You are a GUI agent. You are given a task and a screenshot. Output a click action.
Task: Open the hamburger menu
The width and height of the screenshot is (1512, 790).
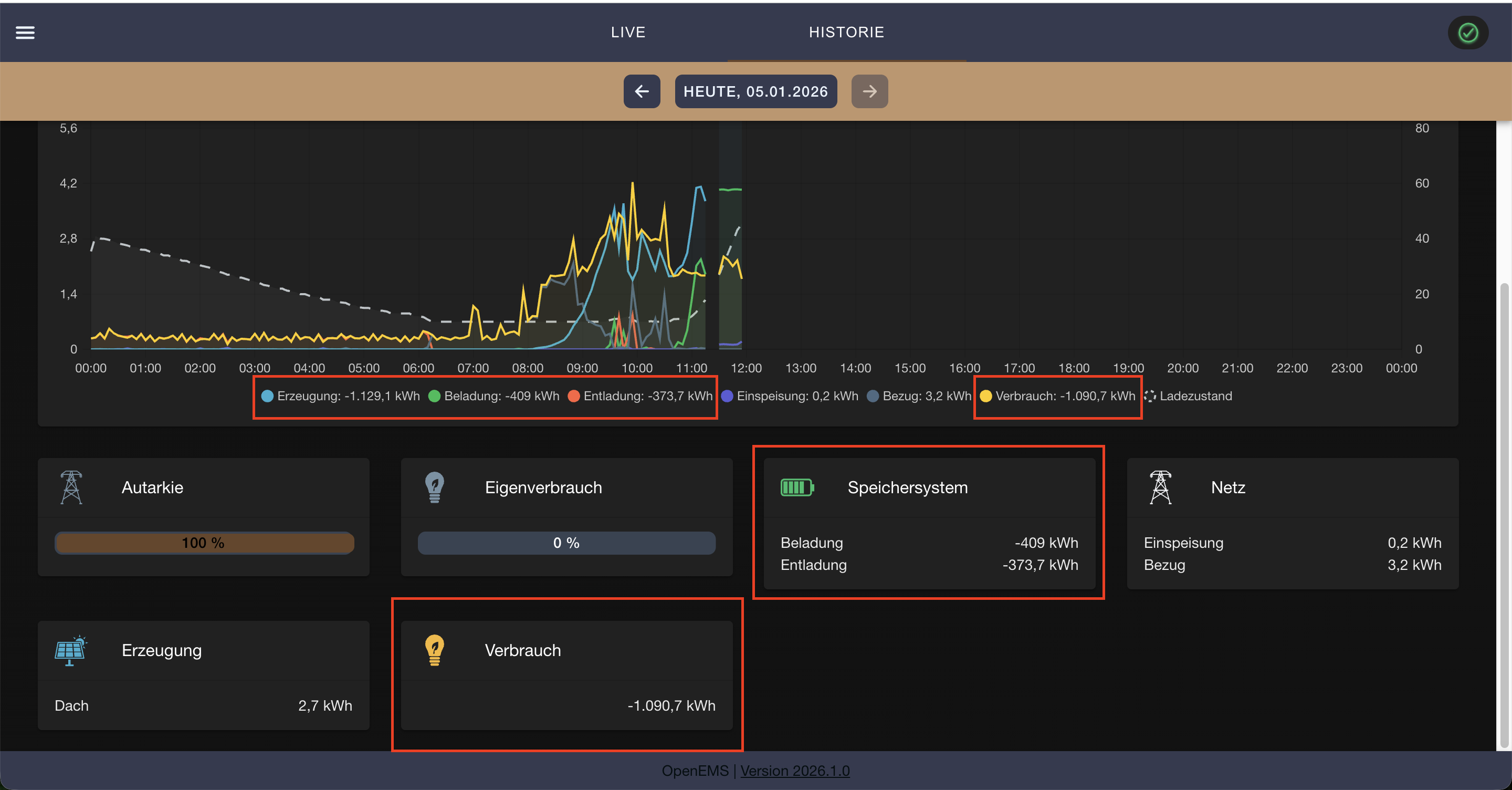tap(25, 33)
